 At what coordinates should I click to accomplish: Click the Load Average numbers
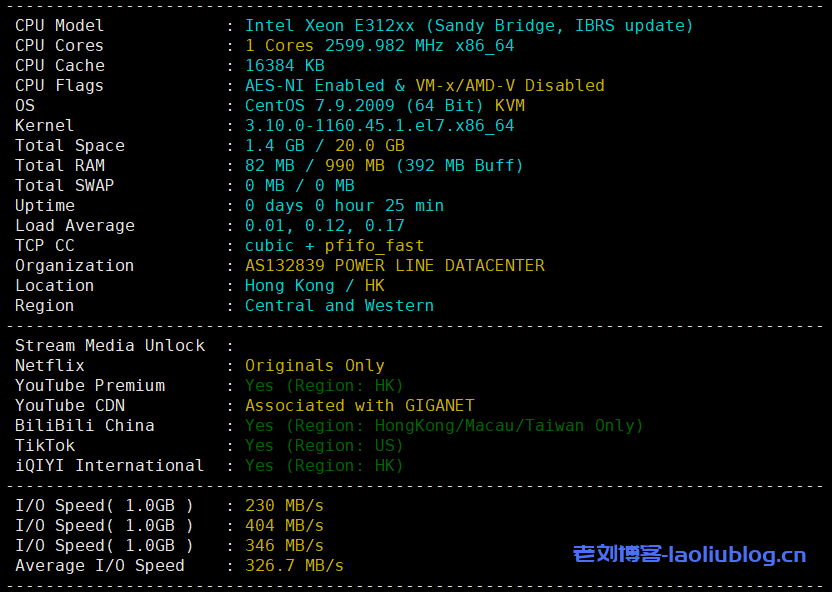click(x=324, y=226)
